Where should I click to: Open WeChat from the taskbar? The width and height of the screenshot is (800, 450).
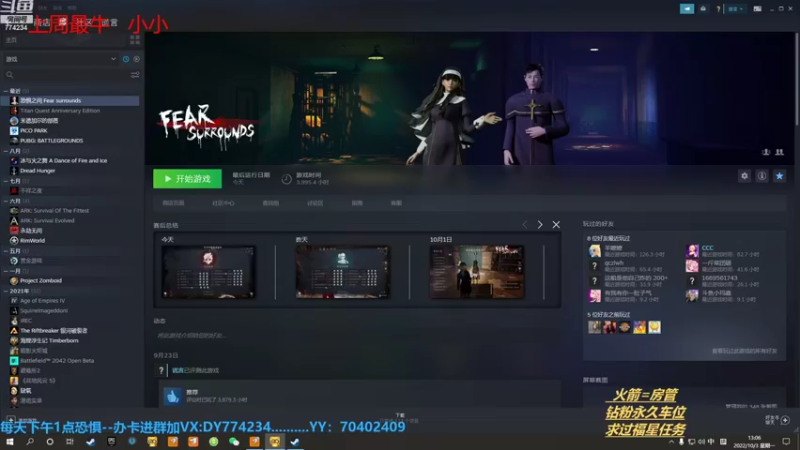point(234,441)
